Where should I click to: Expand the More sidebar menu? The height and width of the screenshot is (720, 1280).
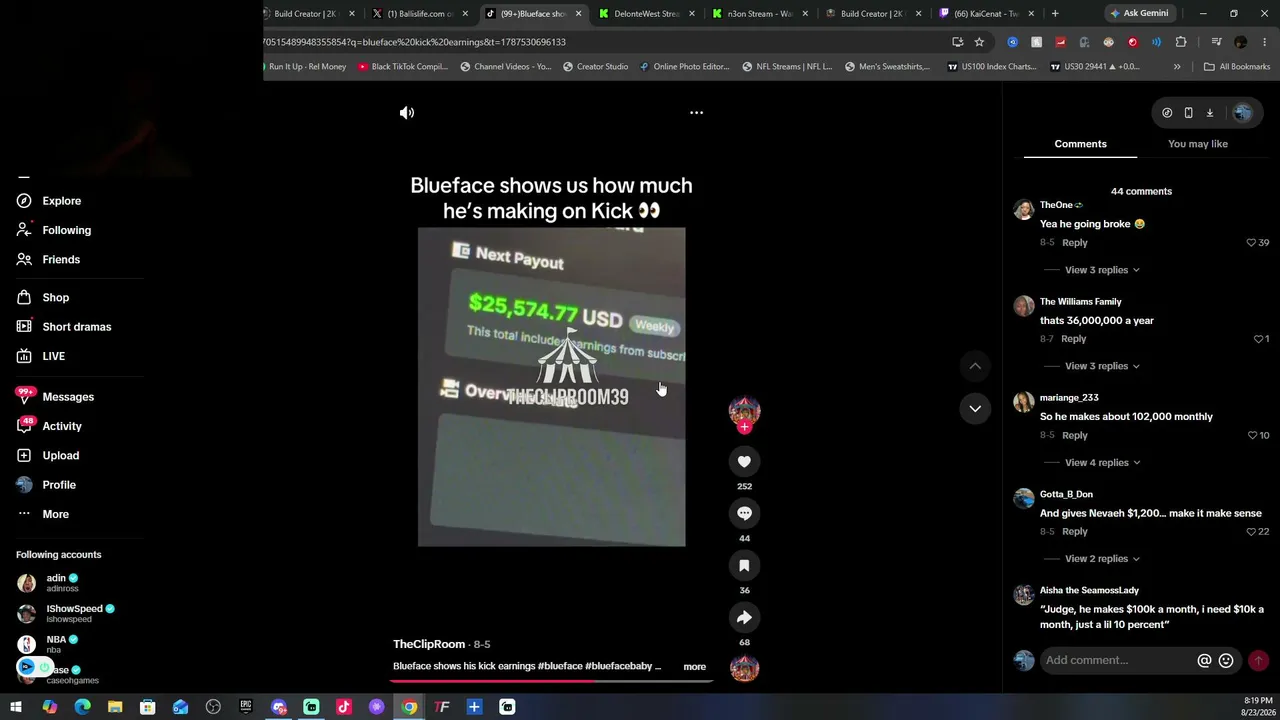43,514
